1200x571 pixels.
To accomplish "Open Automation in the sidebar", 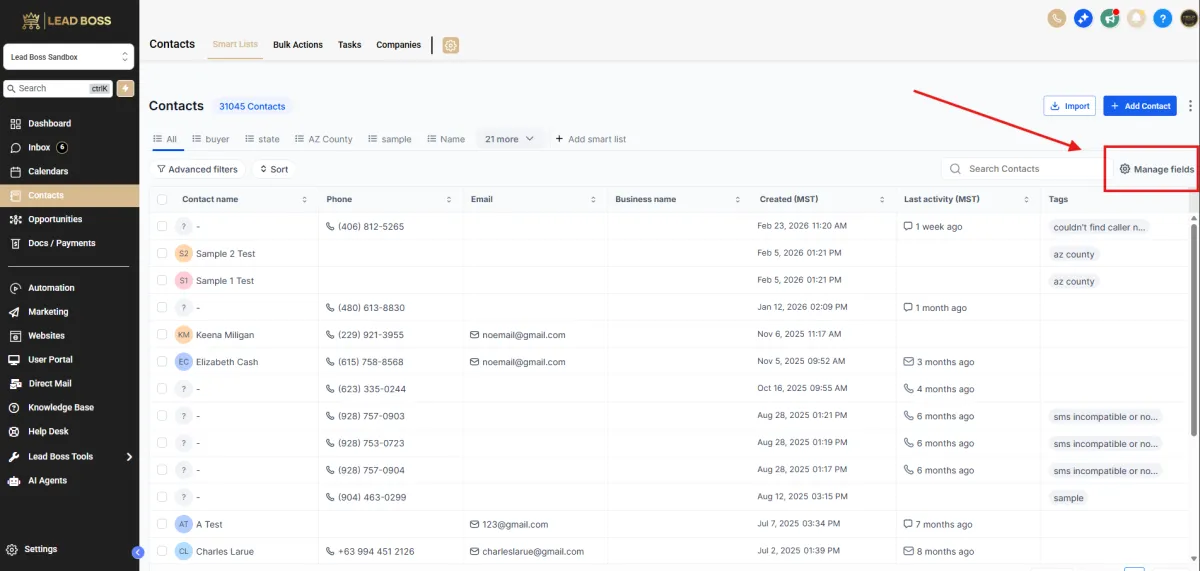I will point(51,288).
